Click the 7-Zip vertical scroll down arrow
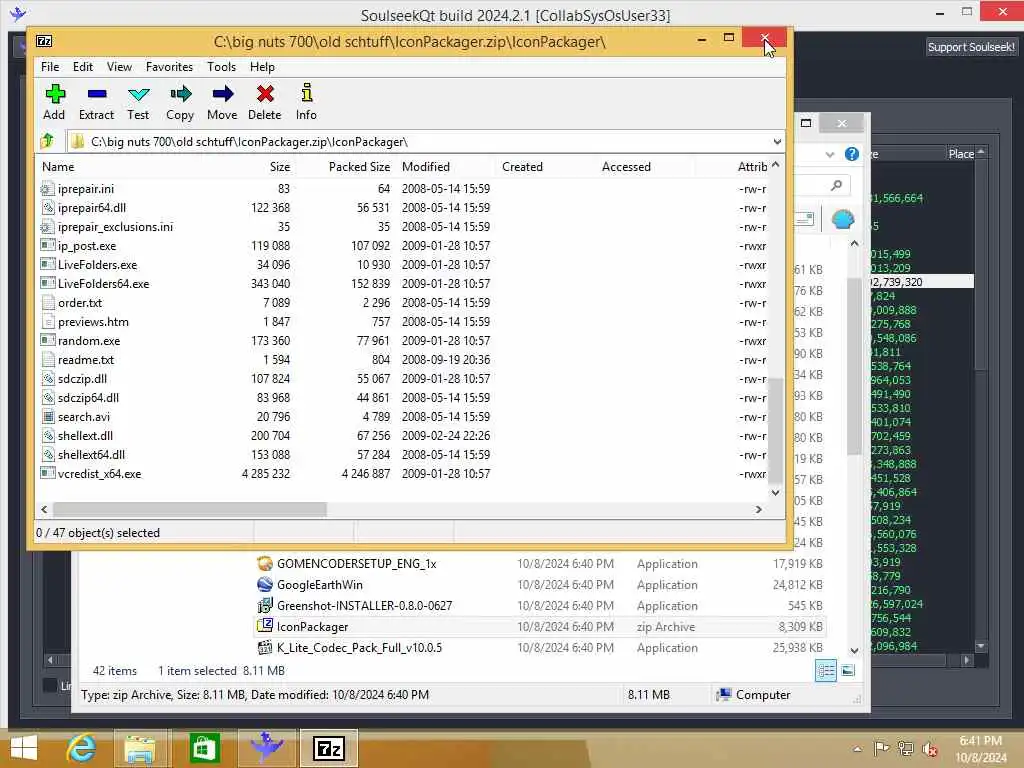This screenshot has height=768, width=1024. click(775, 492)
